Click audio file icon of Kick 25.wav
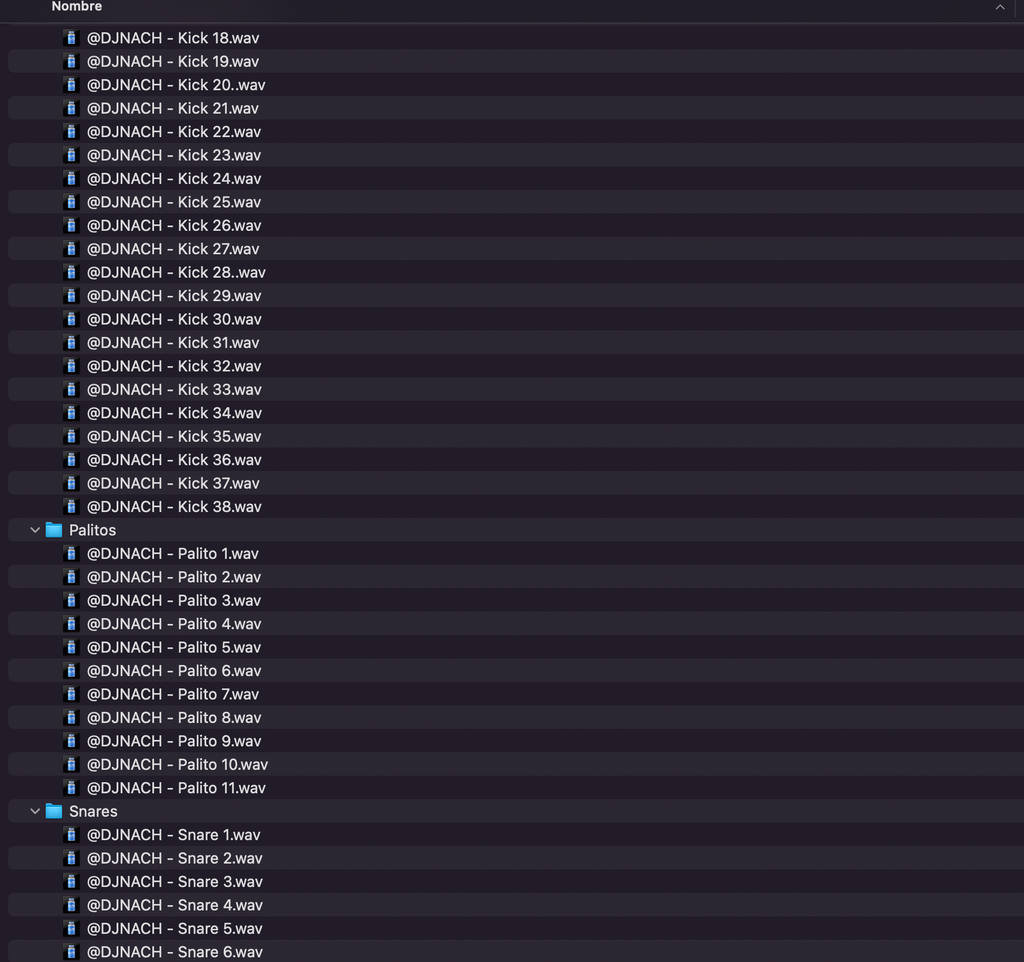Viewport: 1024px width, 962px height. (71, 202)
